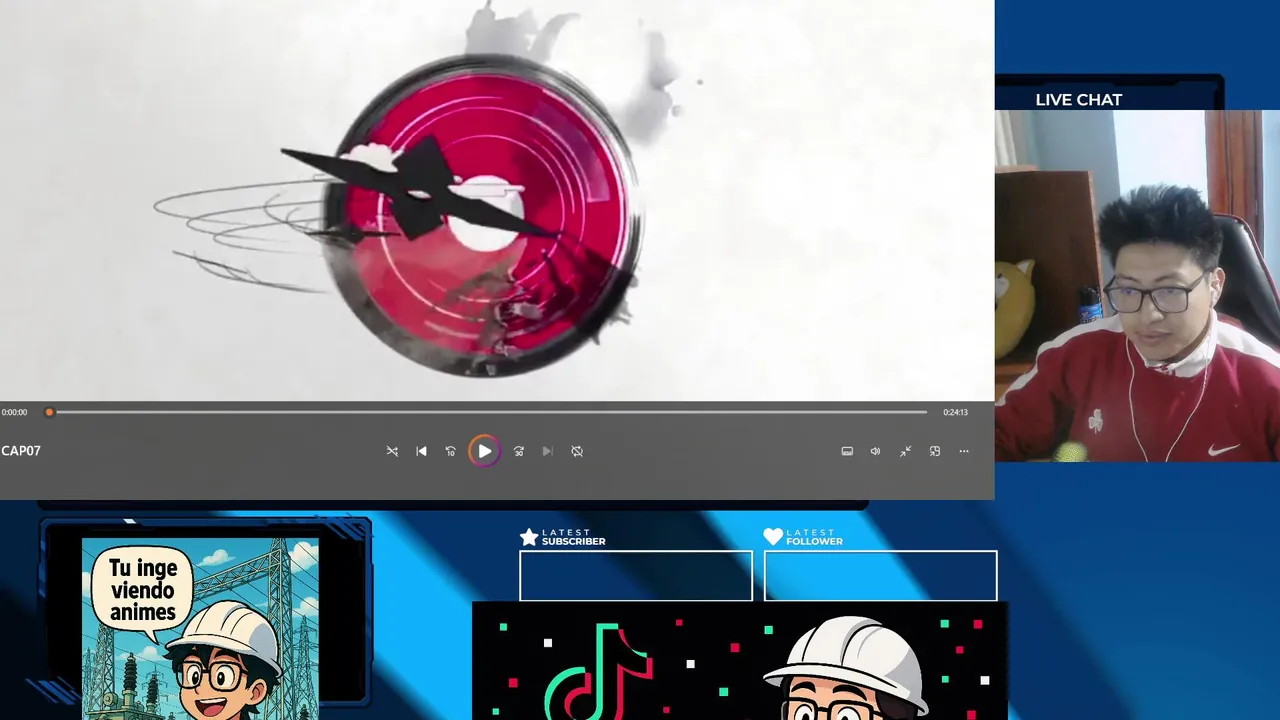Switch to mini player mode

click(935, 451)
